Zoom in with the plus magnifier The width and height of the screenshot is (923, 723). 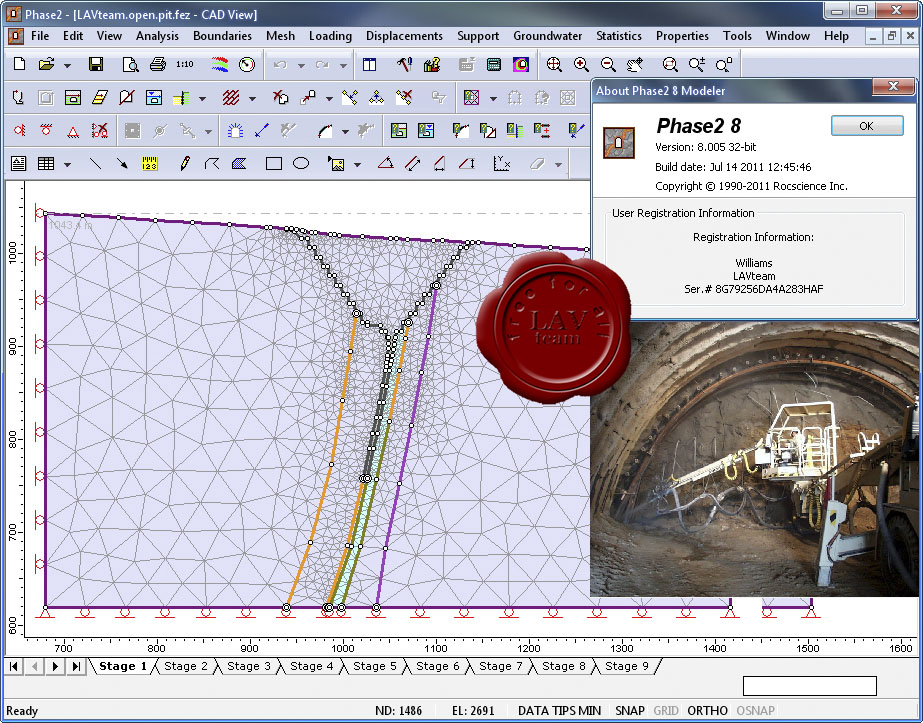click(581, 64)
